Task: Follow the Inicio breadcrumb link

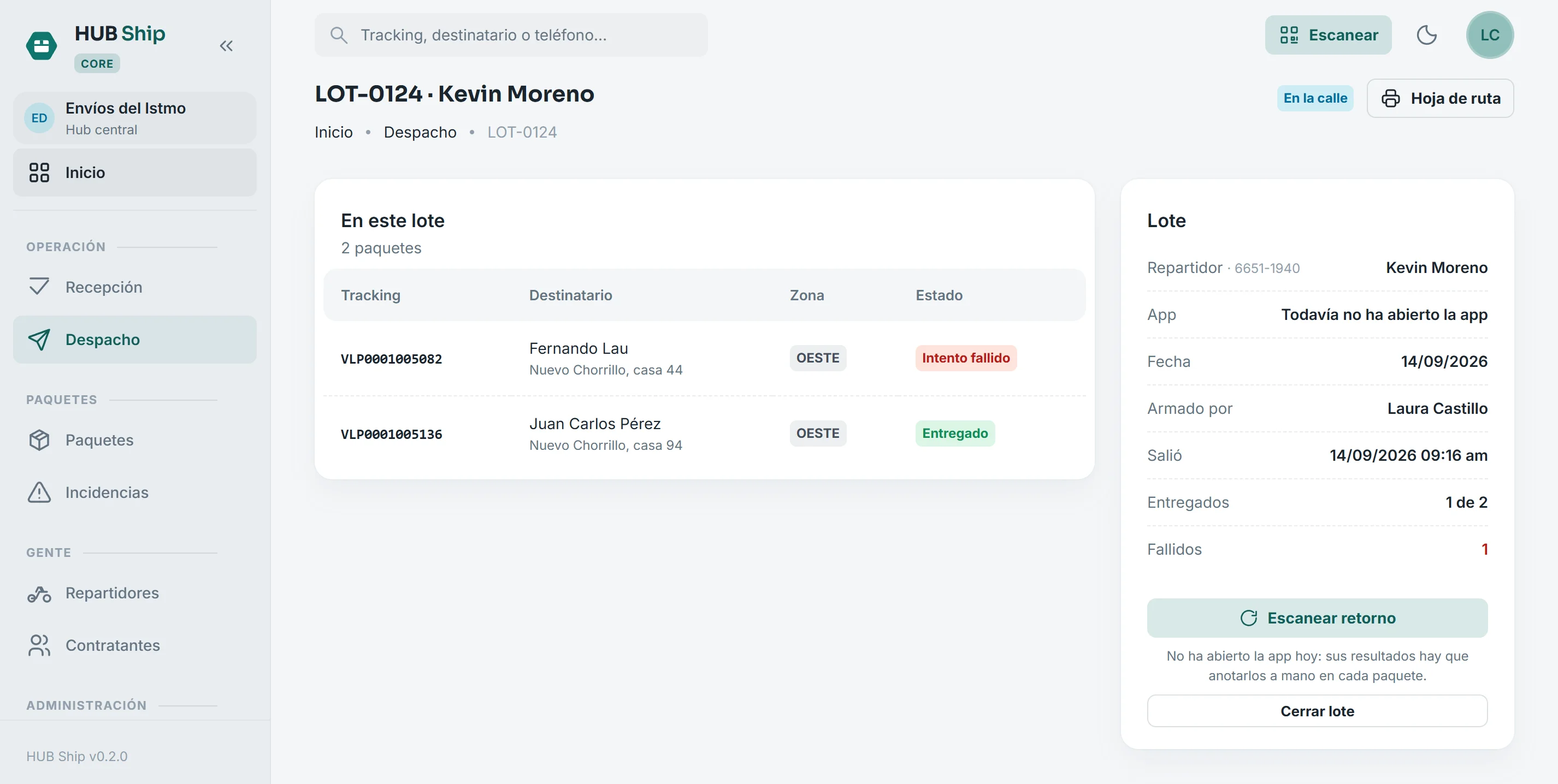Action: pos(334,132)
